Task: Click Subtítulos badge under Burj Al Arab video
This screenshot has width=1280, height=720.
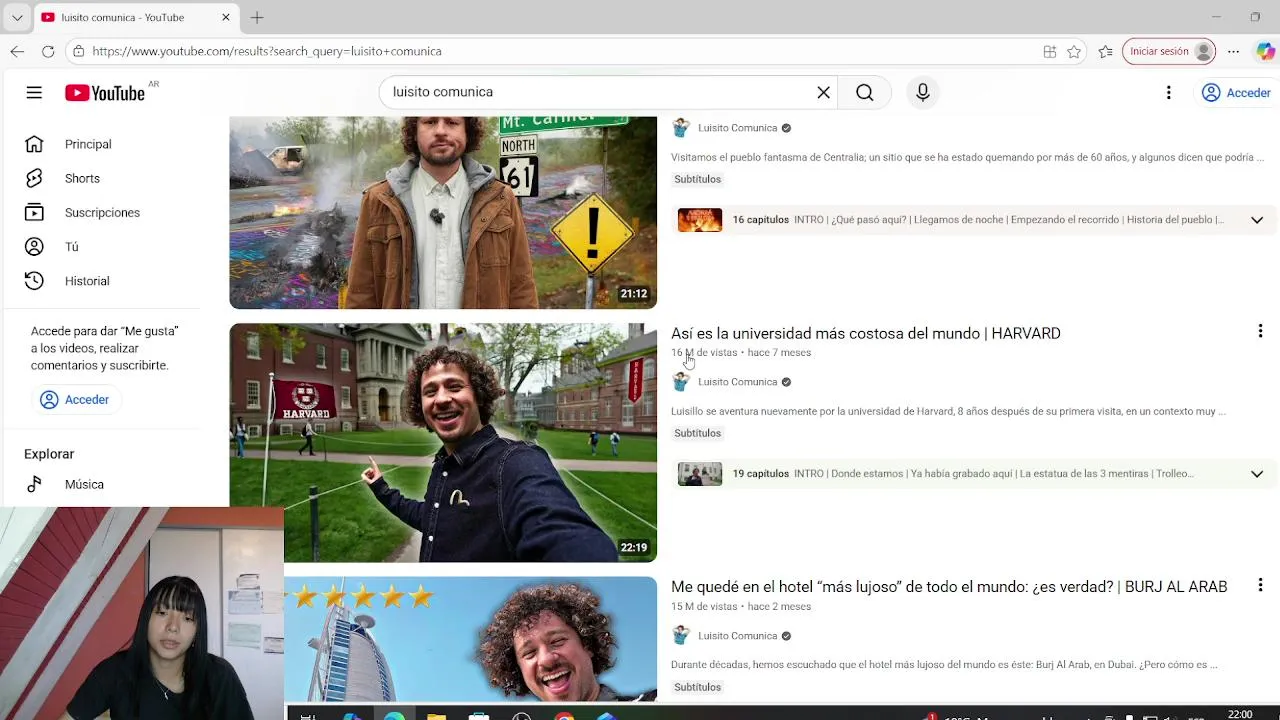Action: (x=697, y=687)
